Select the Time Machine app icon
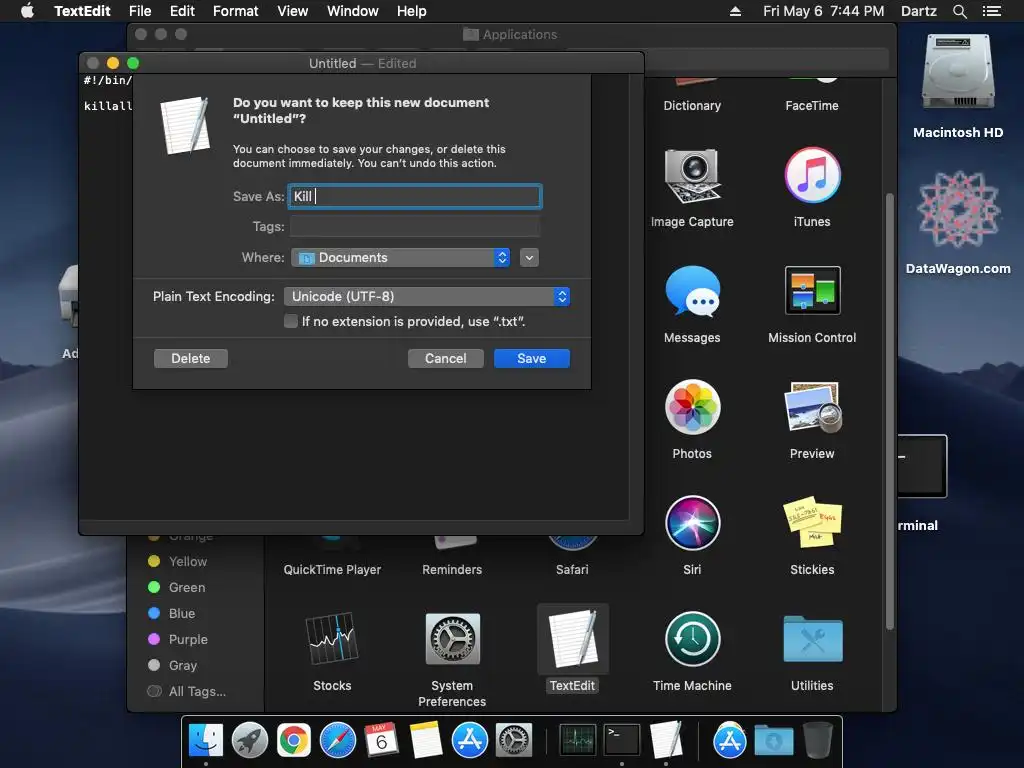 (692, 639)
